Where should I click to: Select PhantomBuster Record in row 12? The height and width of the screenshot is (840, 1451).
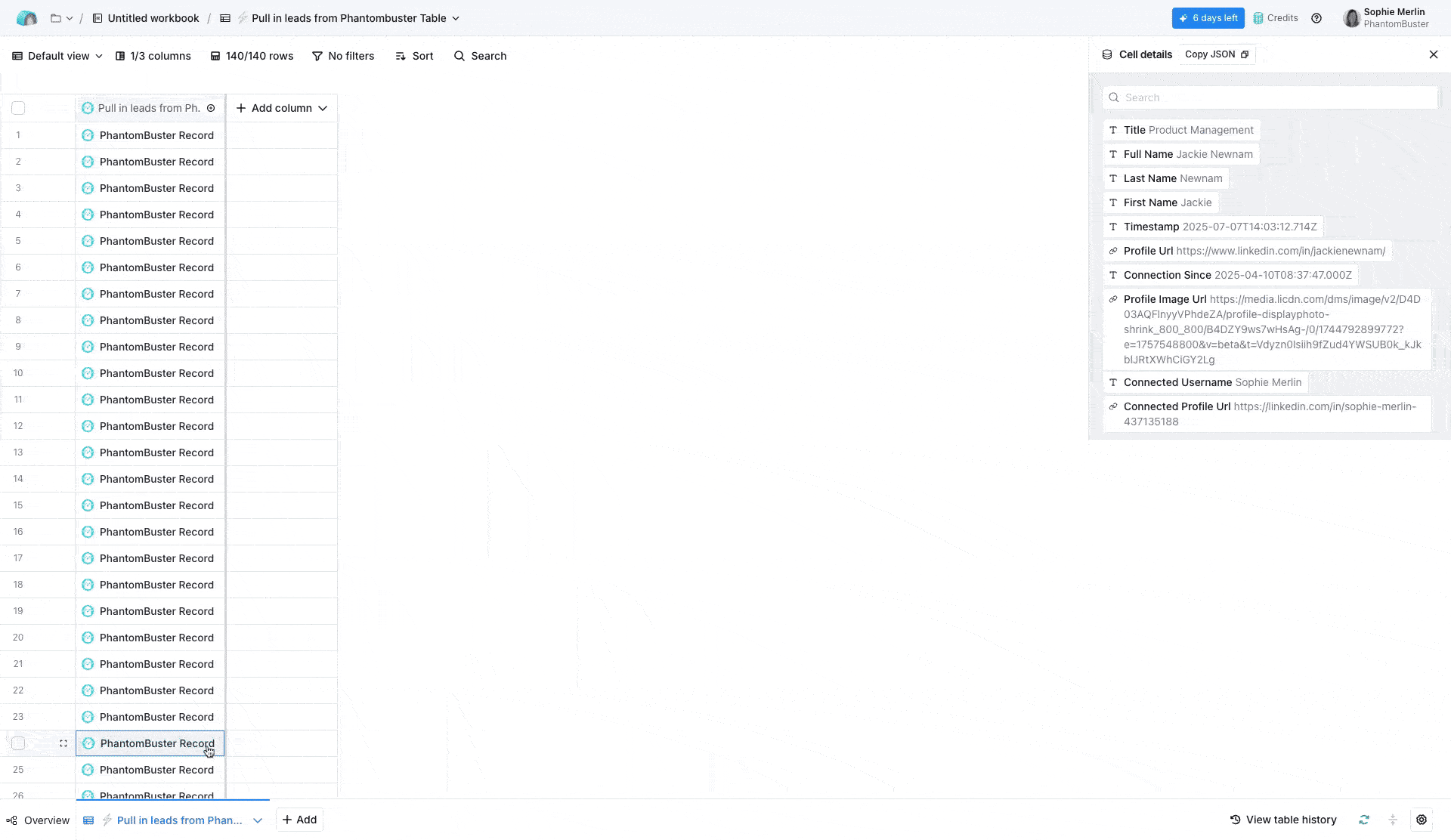(156, 426)
